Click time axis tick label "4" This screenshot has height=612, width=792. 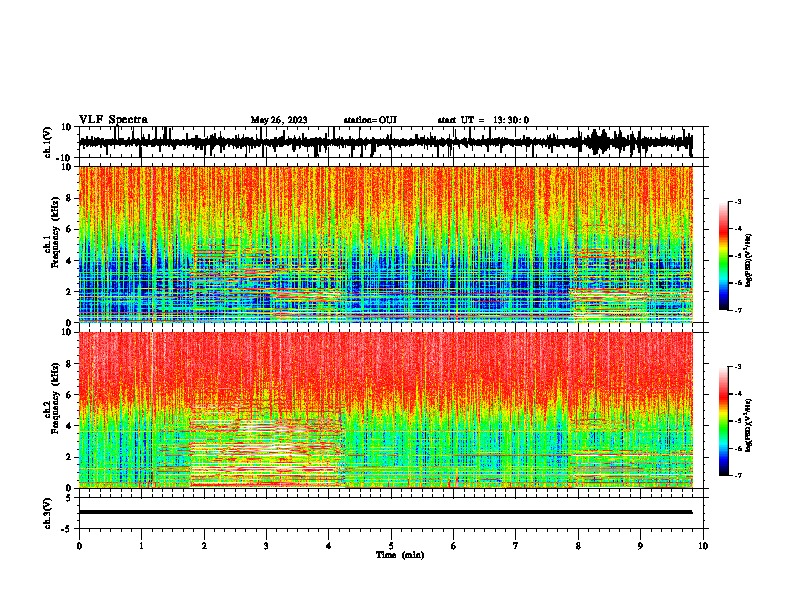tap(329, 546)
